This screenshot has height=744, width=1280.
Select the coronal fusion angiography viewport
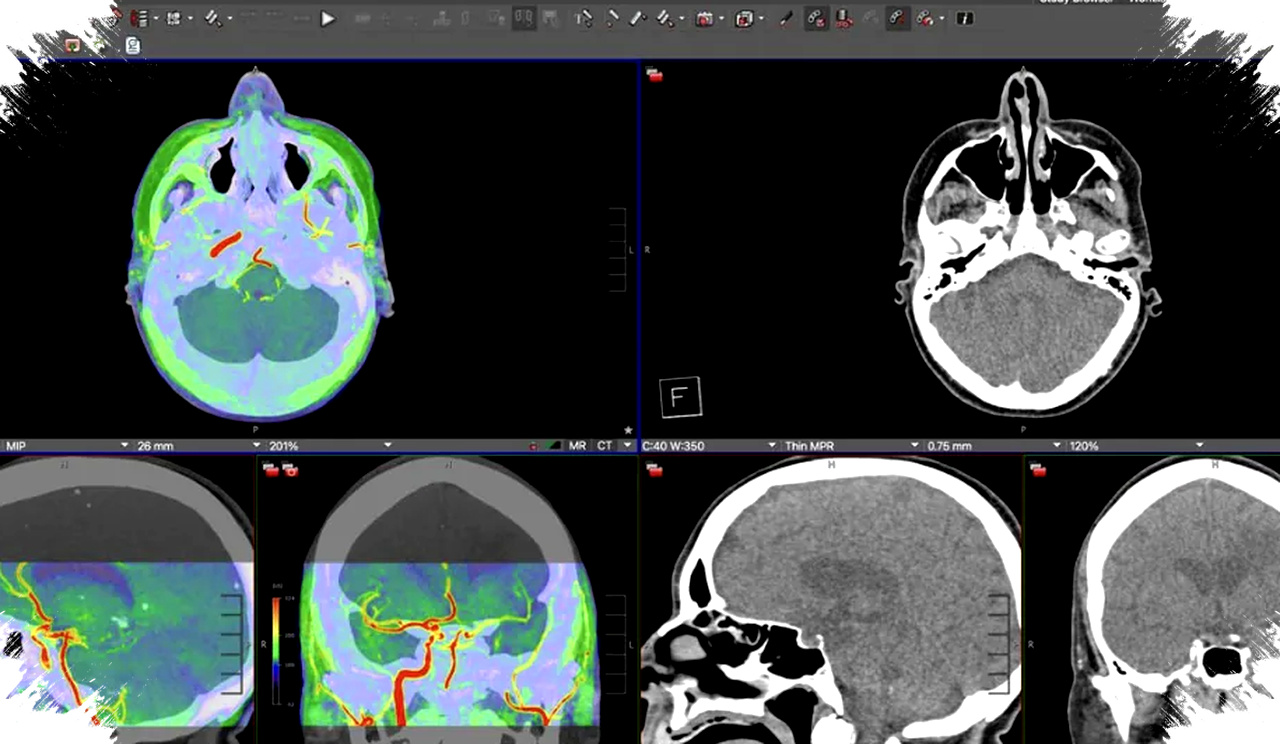(x=447, y=600)
